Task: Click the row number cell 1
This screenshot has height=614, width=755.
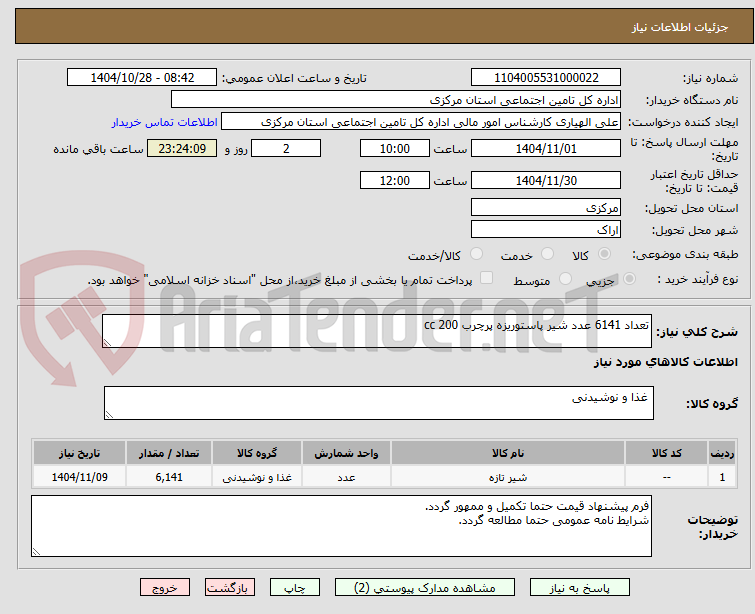Action: (x=722, y=477)
